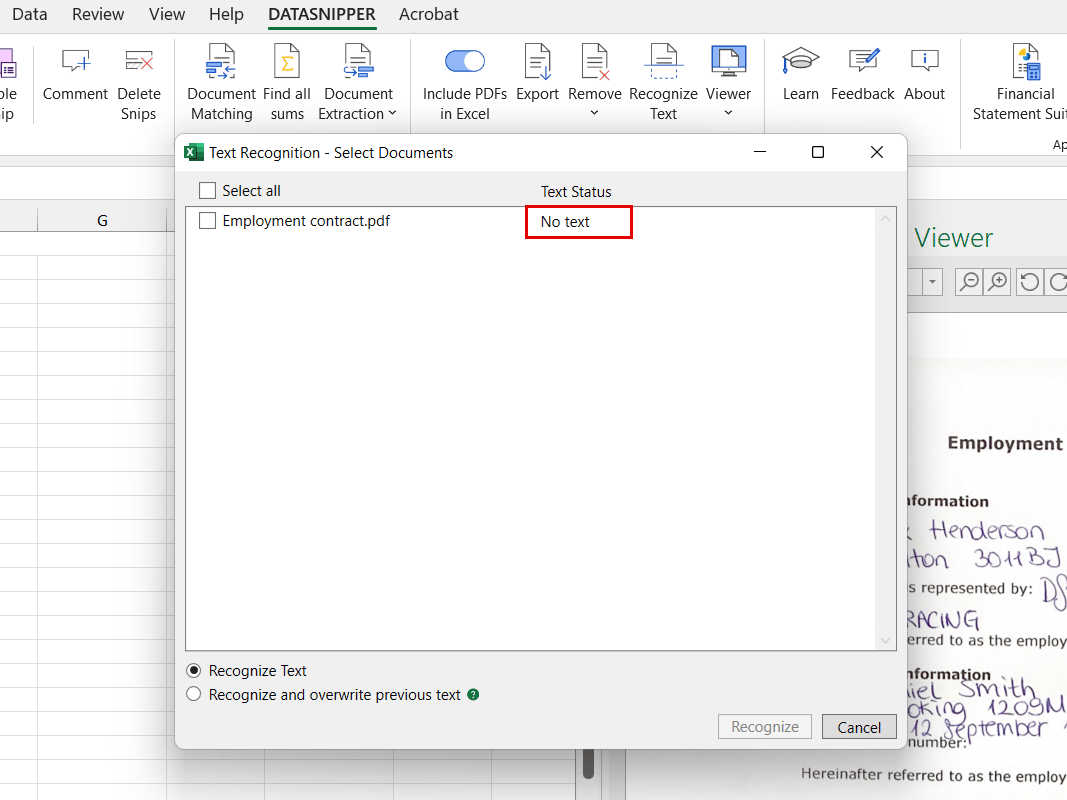Check the Select all checkbox
This screenshot has width=1067, height=800.
pyautogui.click(x=207, y=190)
